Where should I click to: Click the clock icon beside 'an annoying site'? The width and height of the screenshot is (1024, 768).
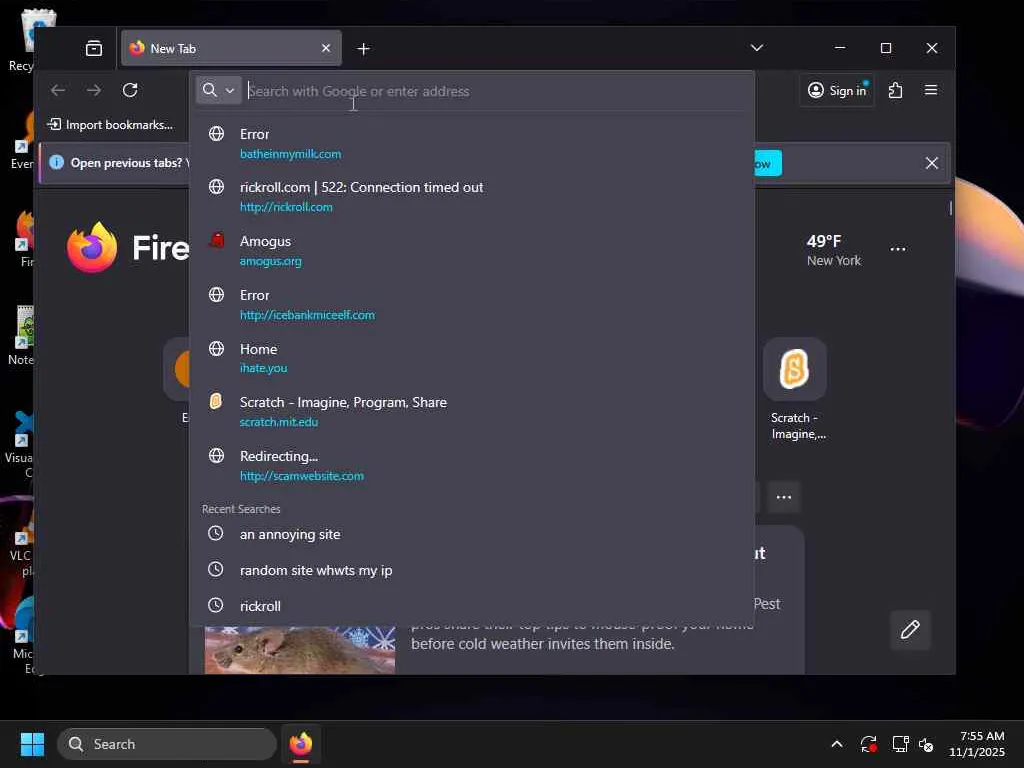pos(216,533)
